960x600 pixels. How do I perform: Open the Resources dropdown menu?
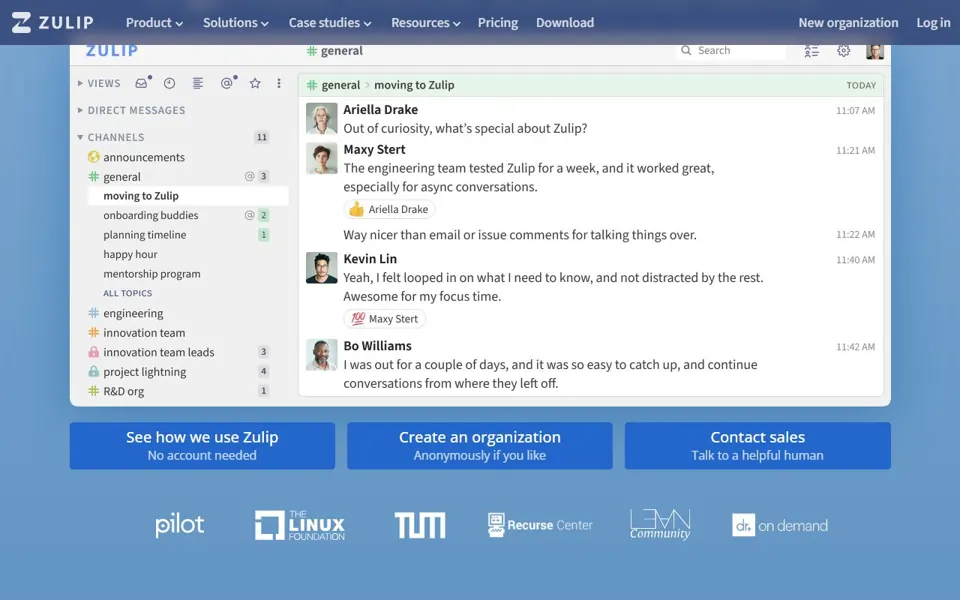[426, 23]
